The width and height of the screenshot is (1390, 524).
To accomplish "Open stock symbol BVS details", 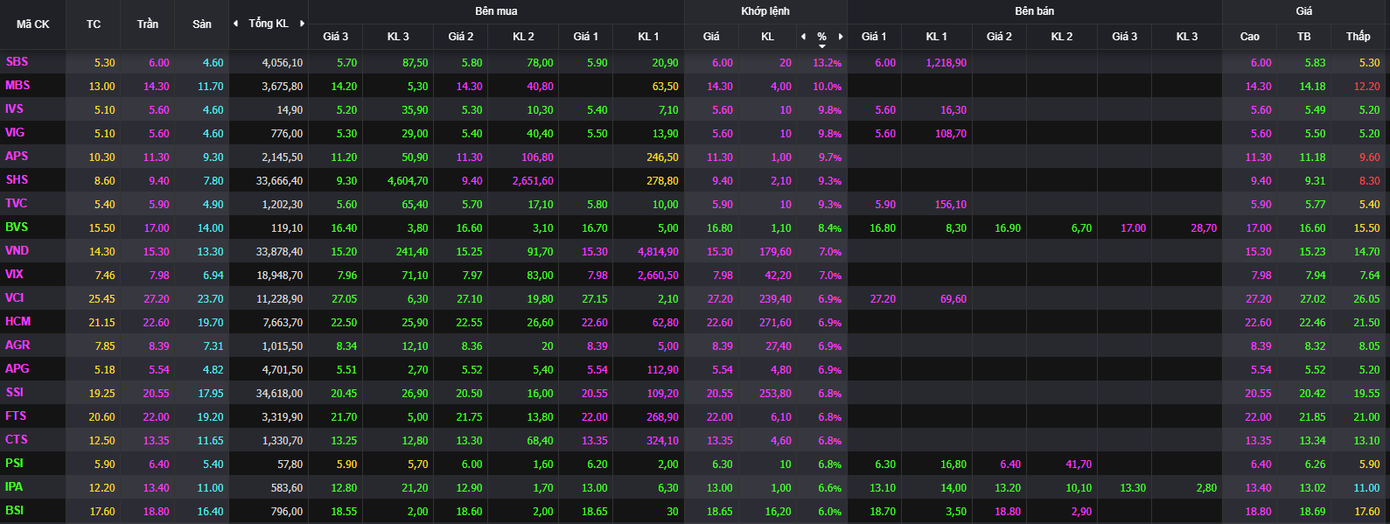I will pyautogui.click(x=17, y=227).
